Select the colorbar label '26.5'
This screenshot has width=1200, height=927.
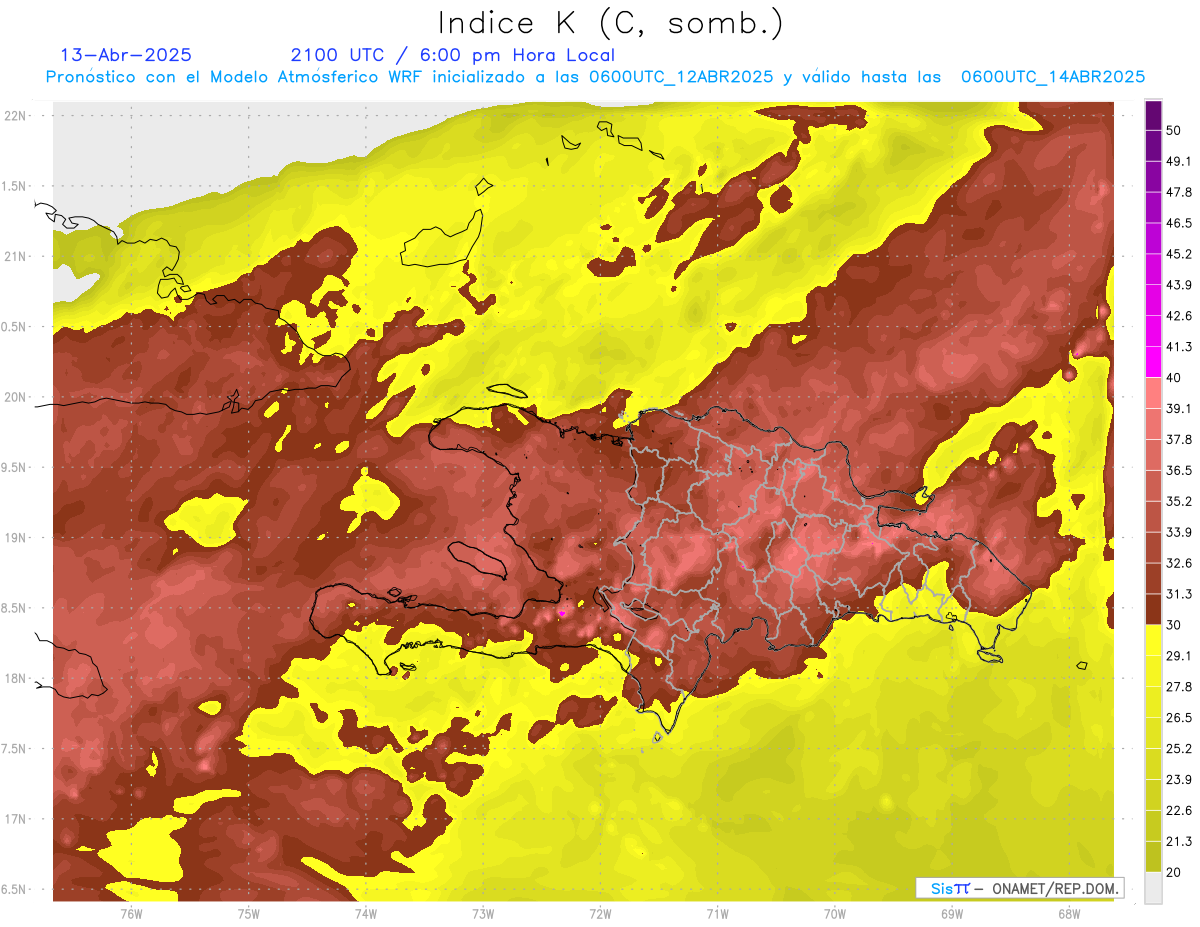pyautogui.click(x=1179, y=717)
